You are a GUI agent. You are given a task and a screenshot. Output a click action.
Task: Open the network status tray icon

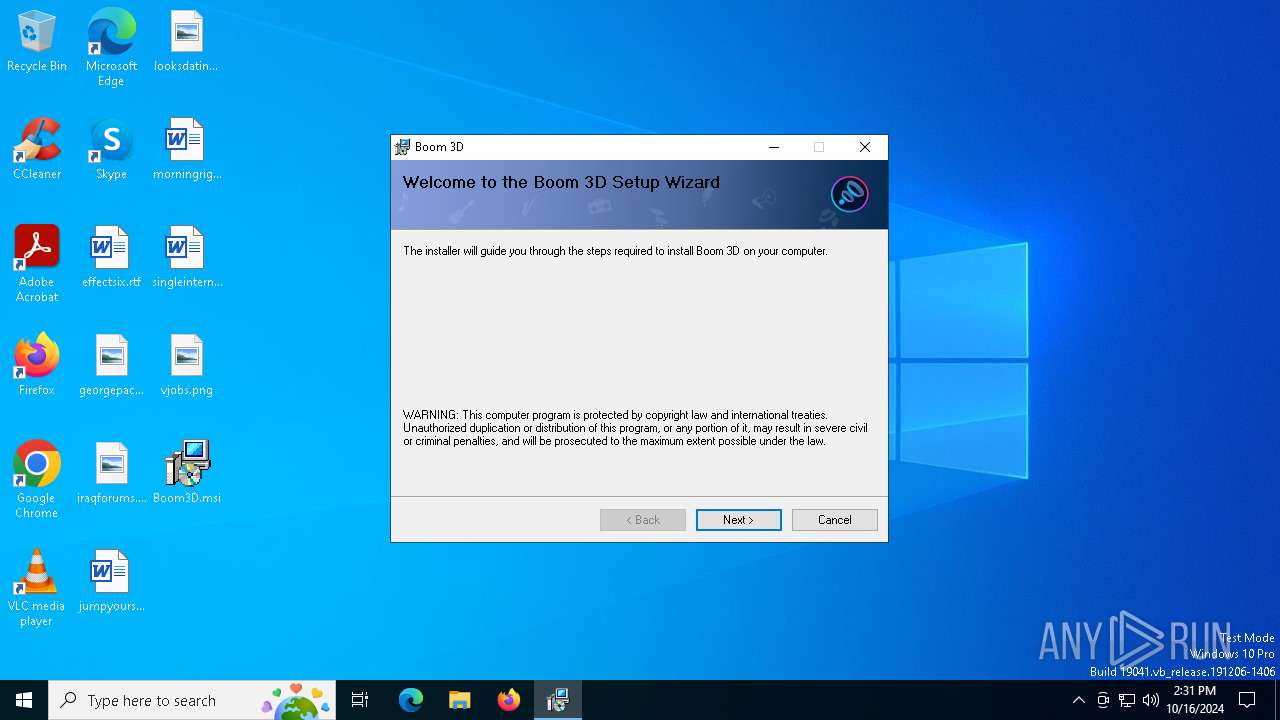pos(1127,700)
